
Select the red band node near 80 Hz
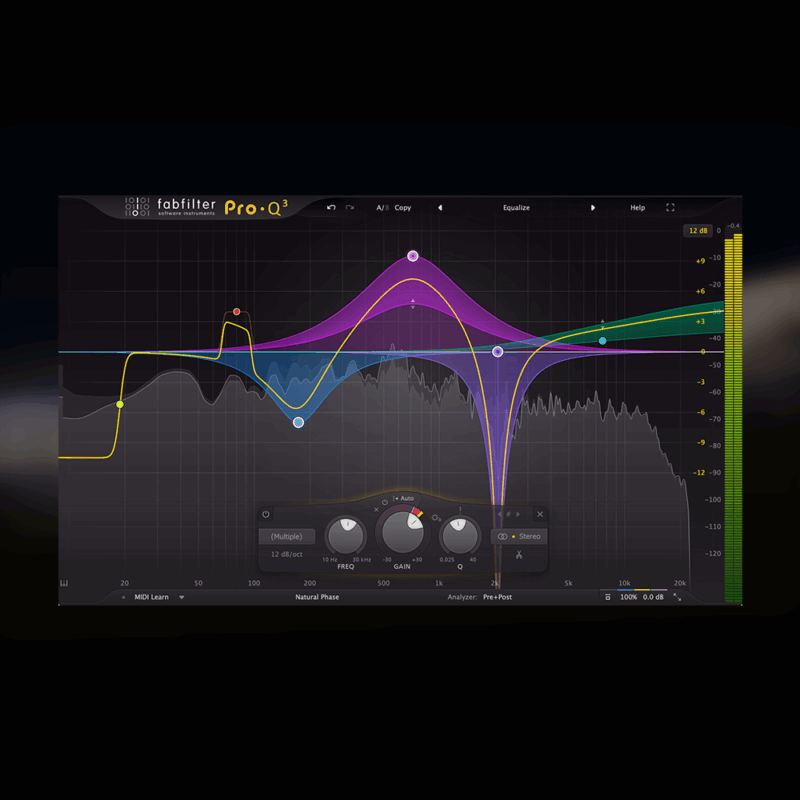pyautogui.click(x=237, y=311)
